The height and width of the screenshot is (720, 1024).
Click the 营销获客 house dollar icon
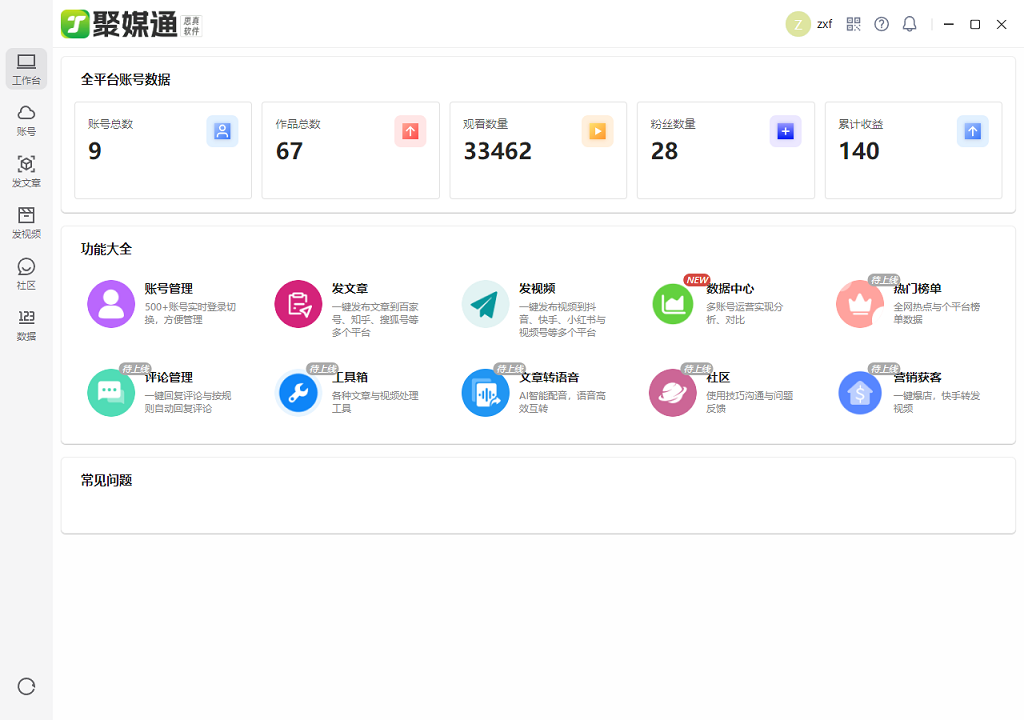(860, 393)
